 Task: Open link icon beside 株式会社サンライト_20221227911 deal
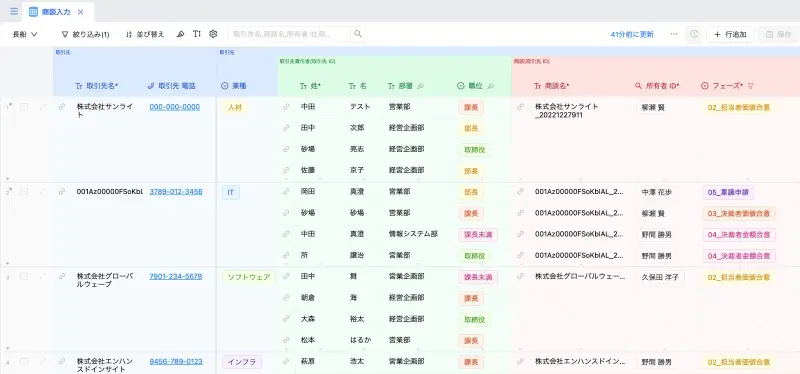(x=520, y=107)
